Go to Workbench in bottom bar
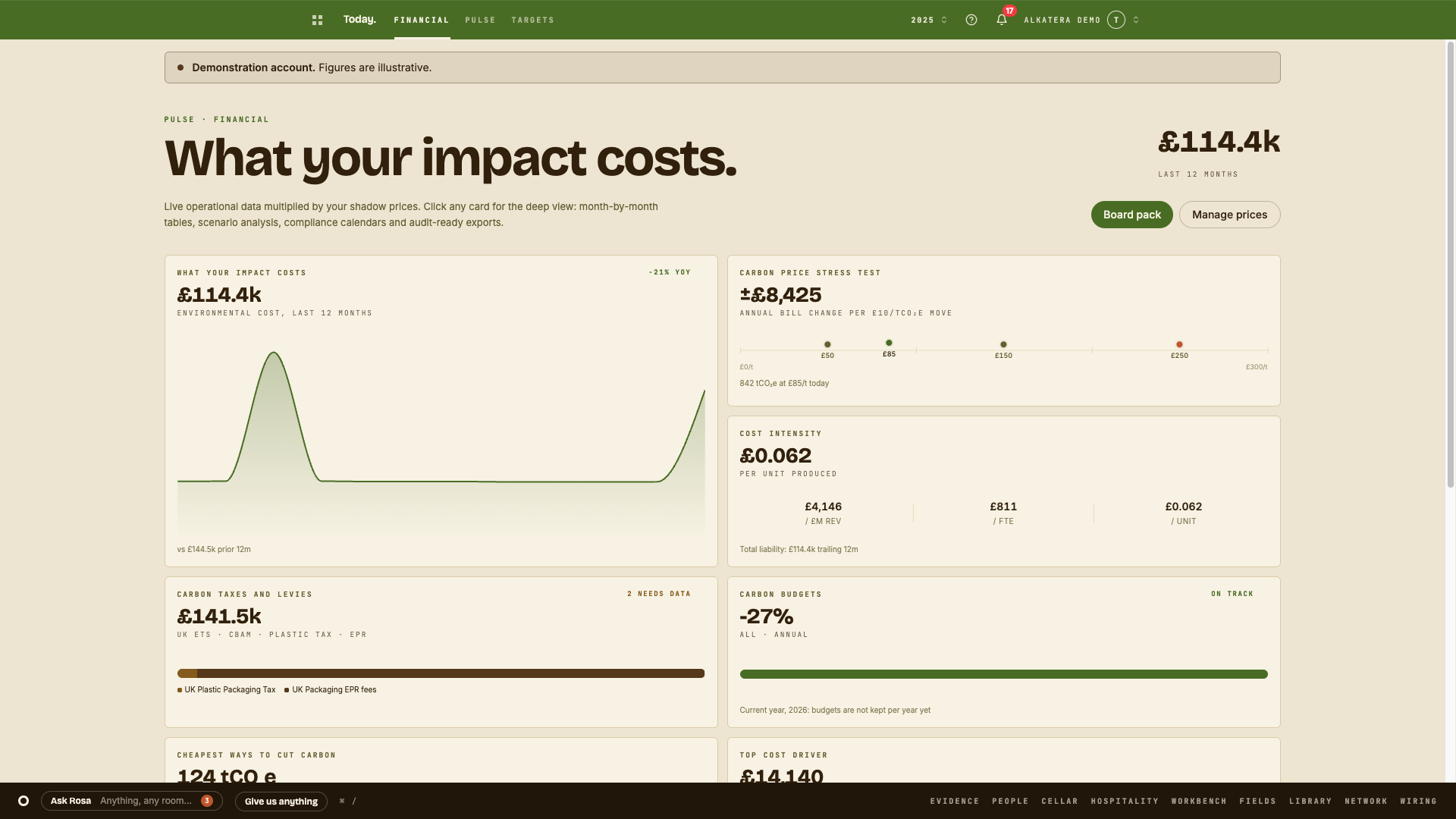This screenshot has height=819, width=1456. point(1199,802)
